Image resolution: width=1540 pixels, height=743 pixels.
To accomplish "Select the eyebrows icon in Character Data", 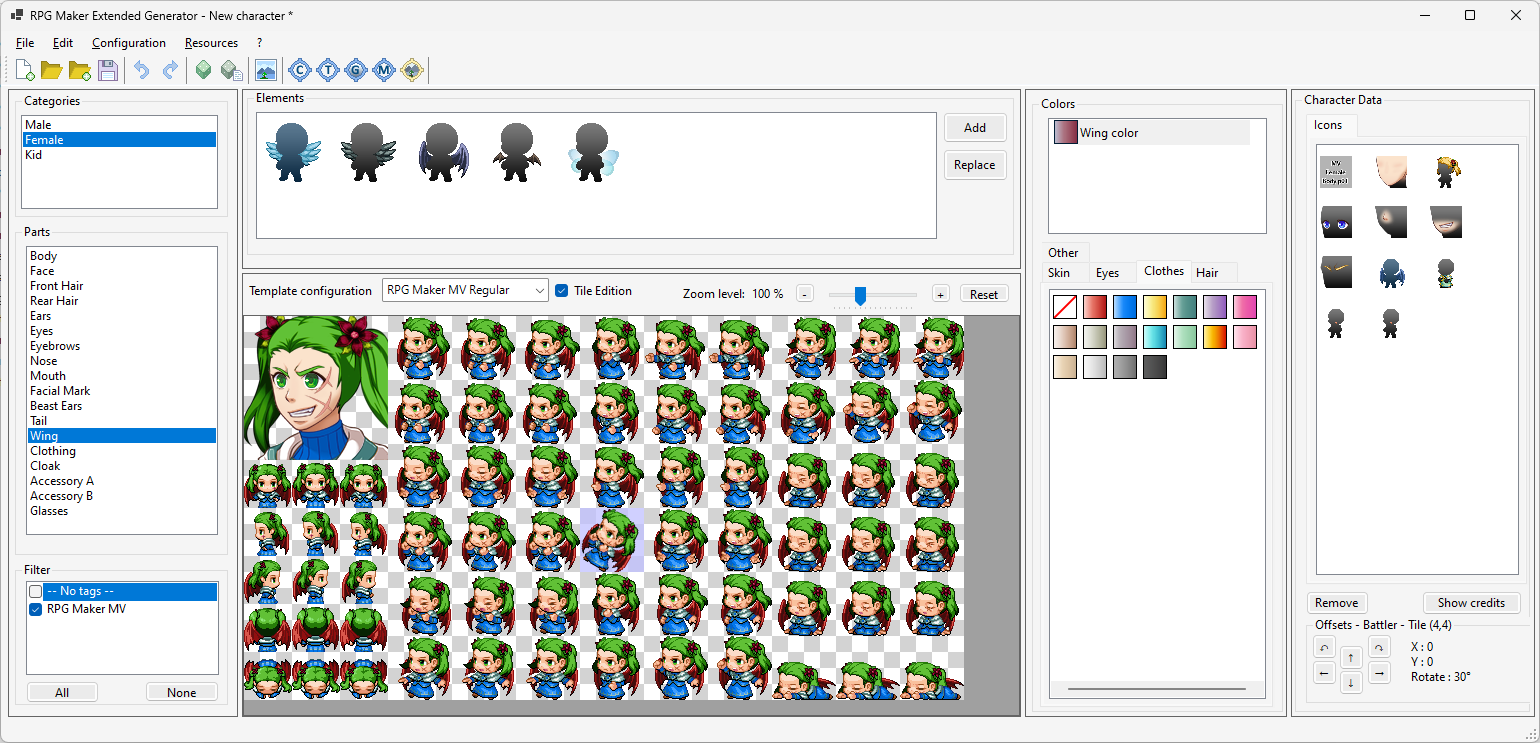I will pos(1336,272).
